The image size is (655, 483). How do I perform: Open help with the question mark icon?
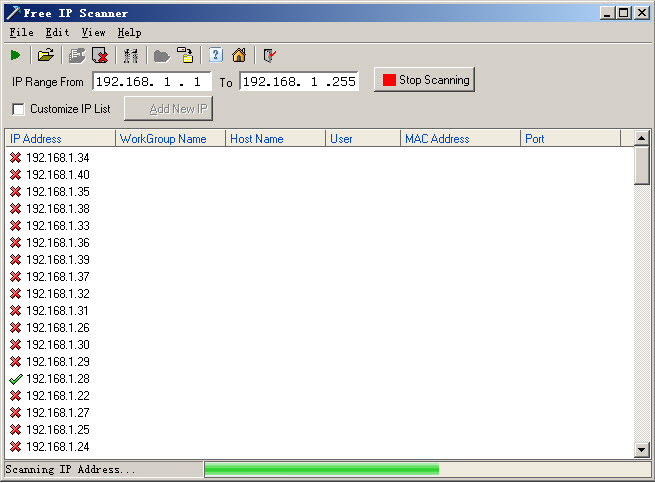[x=215, y=55]
